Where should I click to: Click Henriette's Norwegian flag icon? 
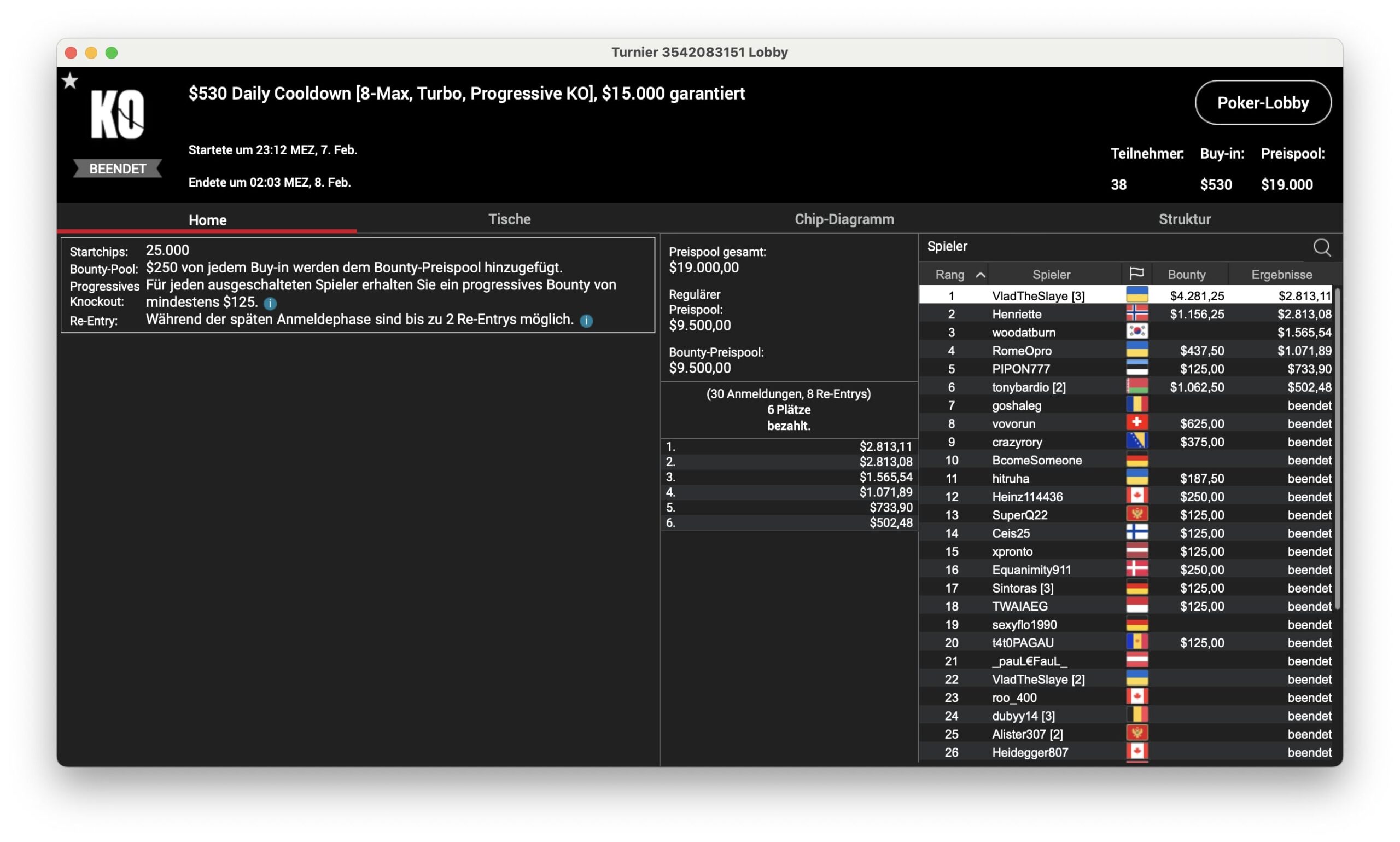tap(1136, 313)
